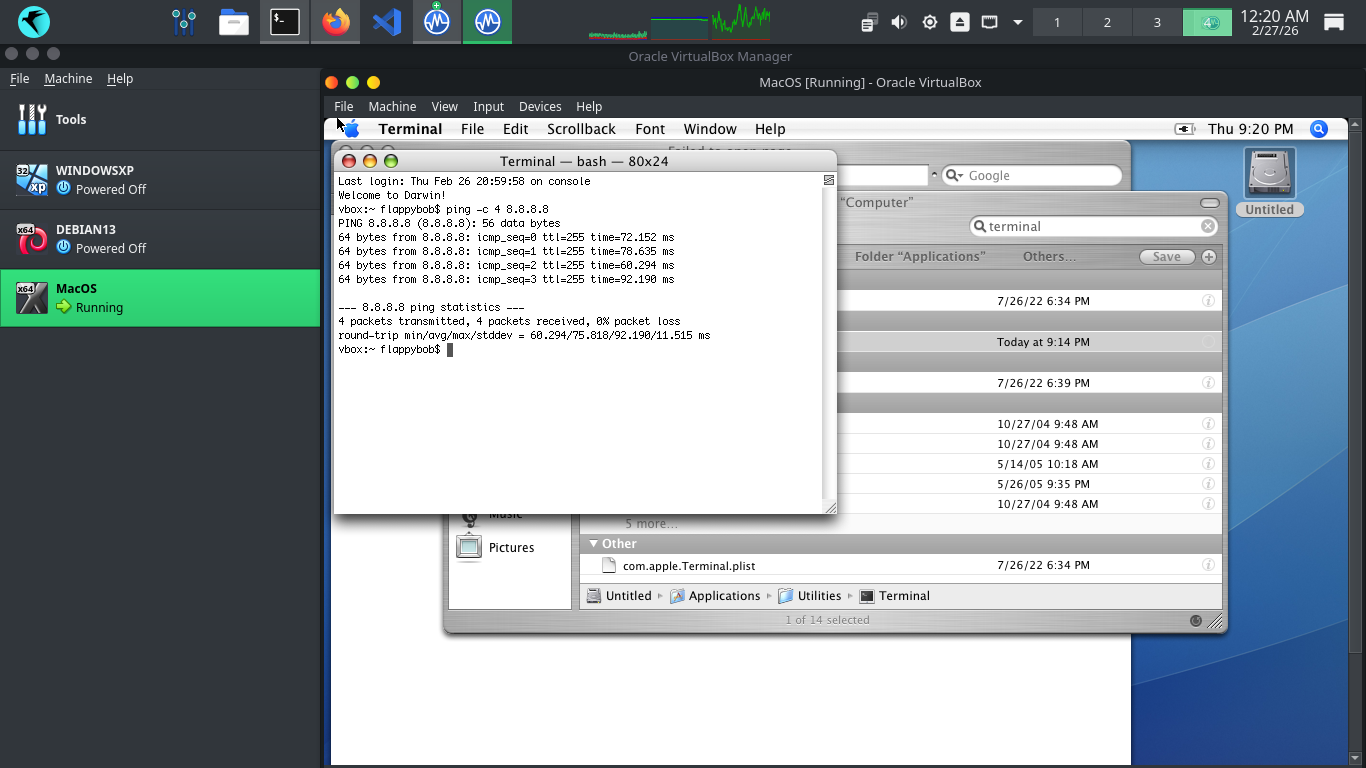
Task: Open the Scrollback menu in Terminal
Action: (x=580, y=129)
